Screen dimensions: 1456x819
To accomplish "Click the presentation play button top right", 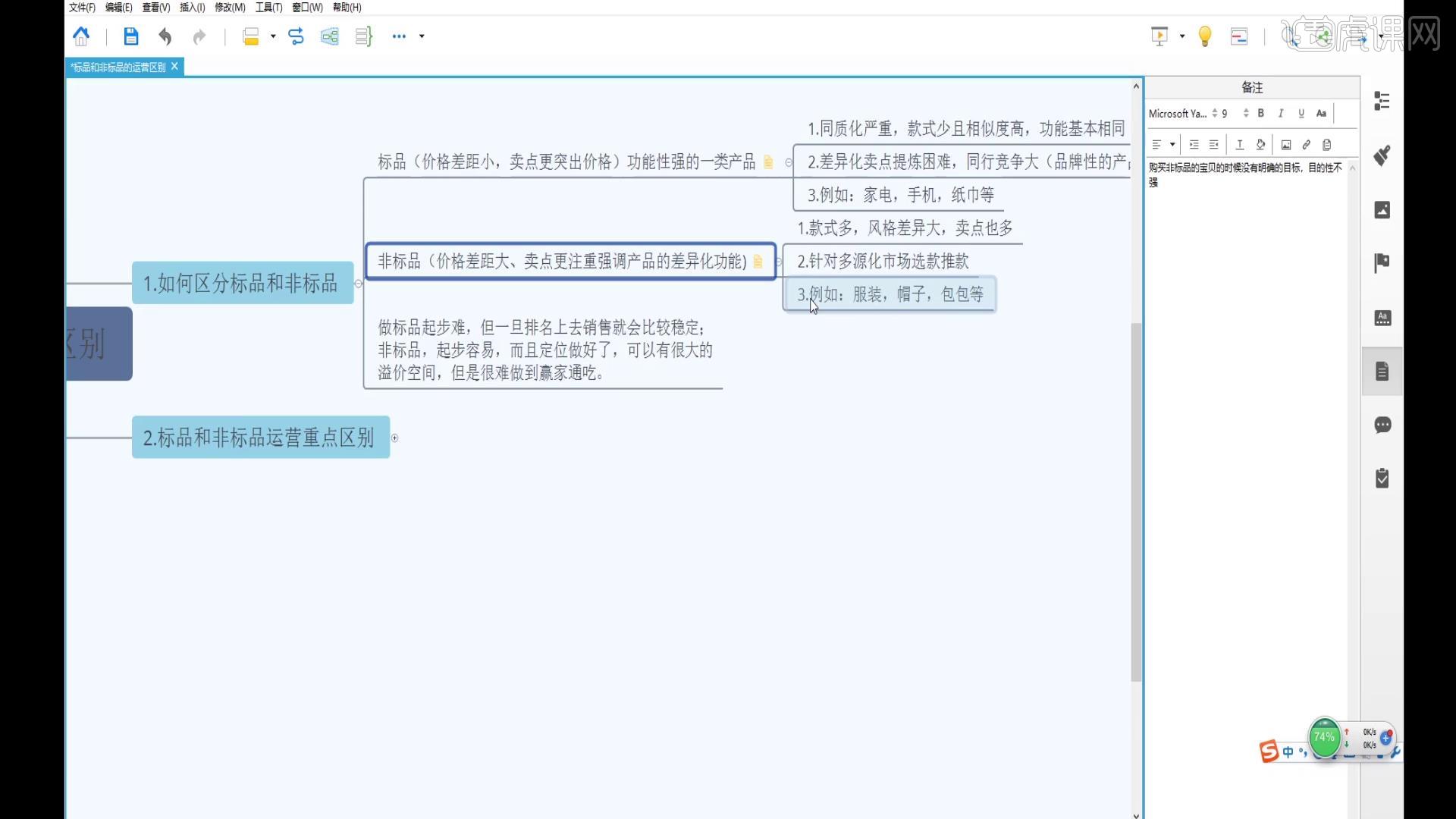I will [x=1159, y=36].
